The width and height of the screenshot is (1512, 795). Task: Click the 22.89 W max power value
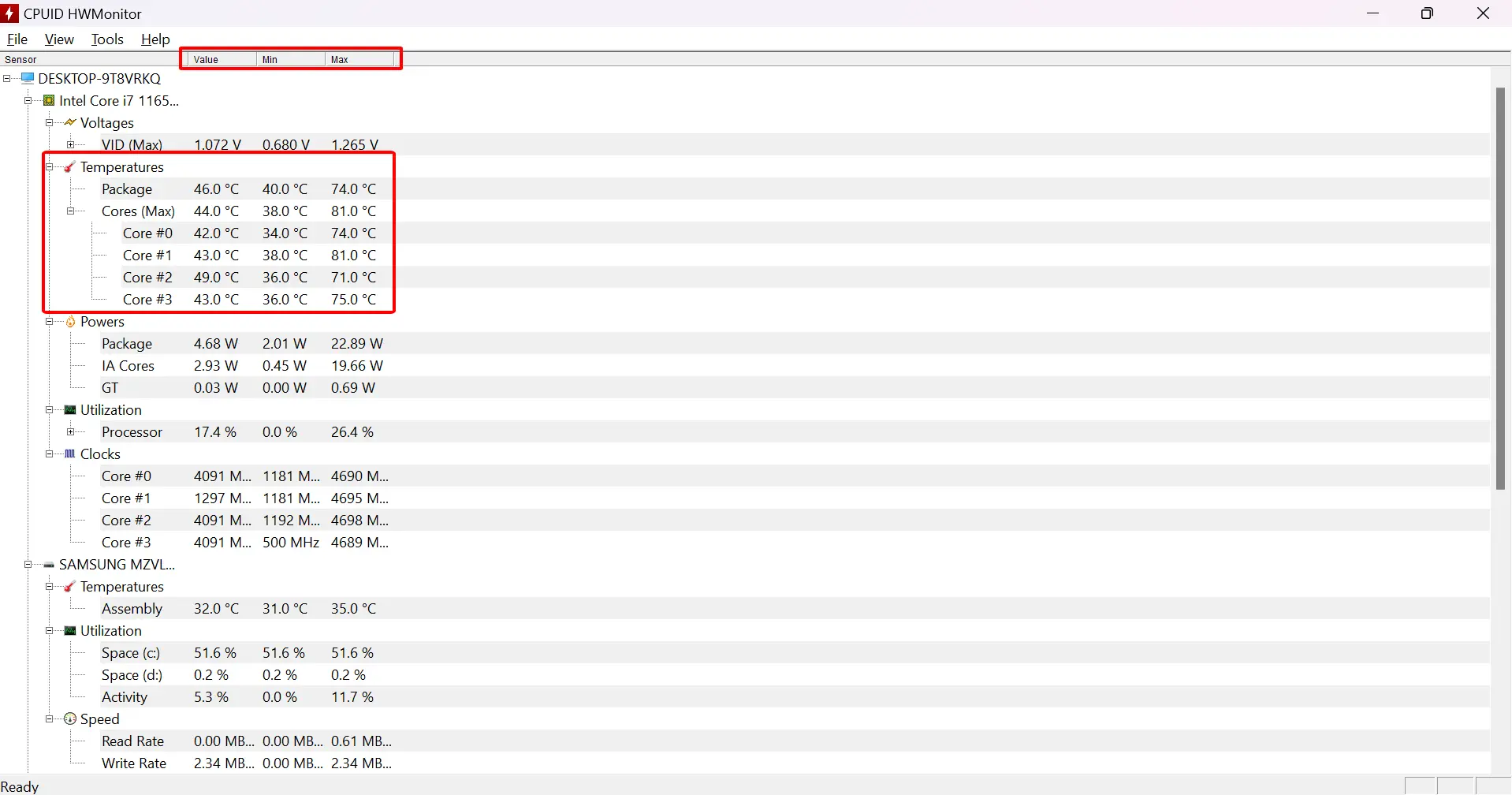click(357, 343)
